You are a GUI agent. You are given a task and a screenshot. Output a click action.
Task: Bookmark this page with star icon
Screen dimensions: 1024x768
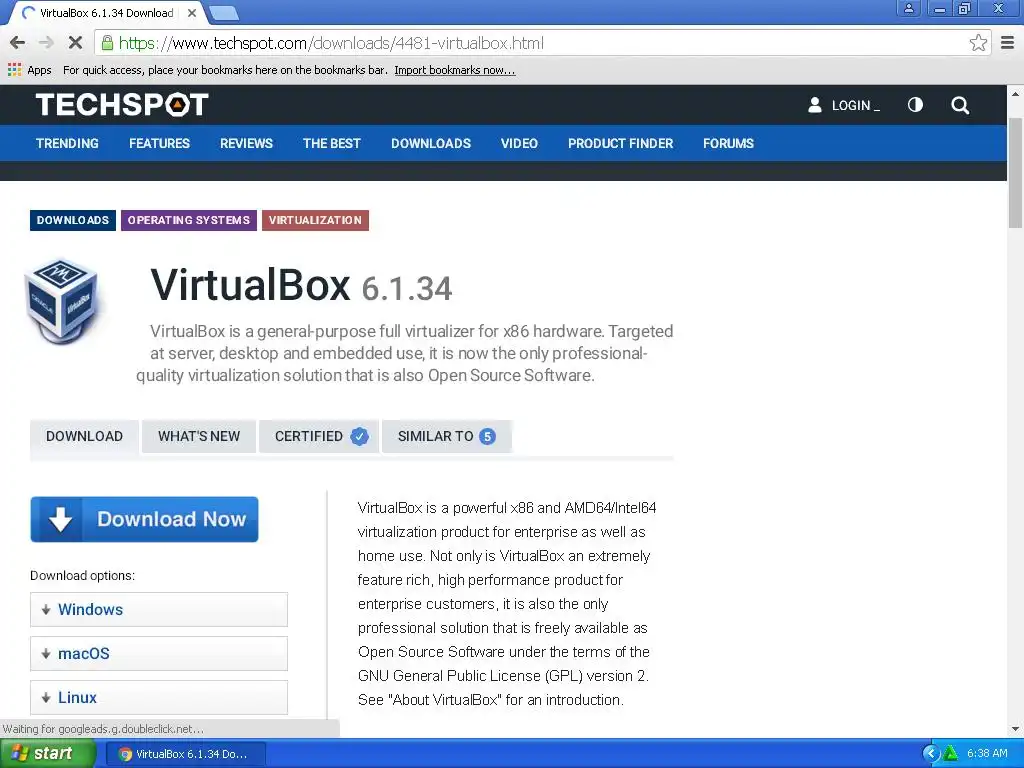coord(978,43)
